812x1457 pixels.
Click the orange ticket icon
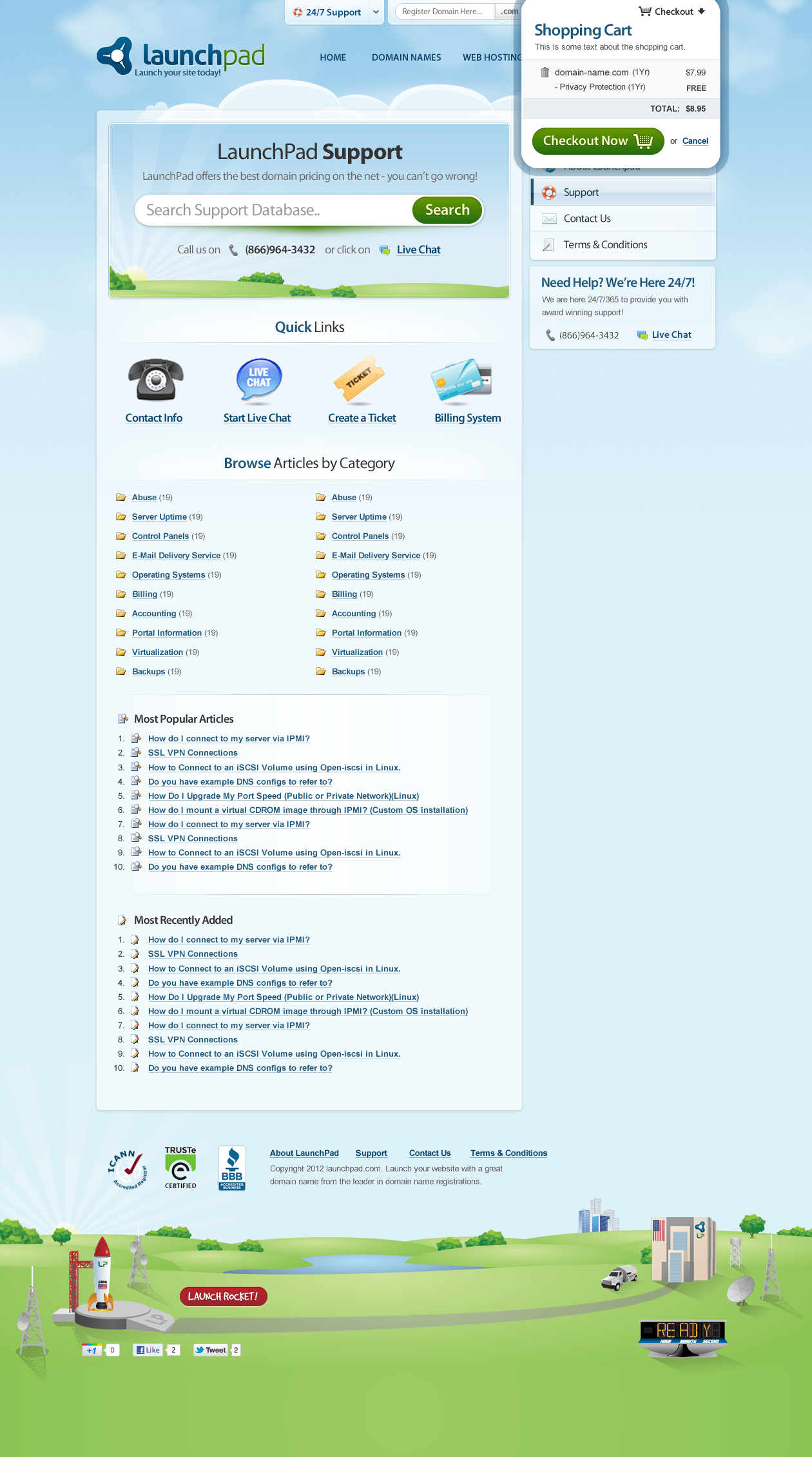point(359,379)
